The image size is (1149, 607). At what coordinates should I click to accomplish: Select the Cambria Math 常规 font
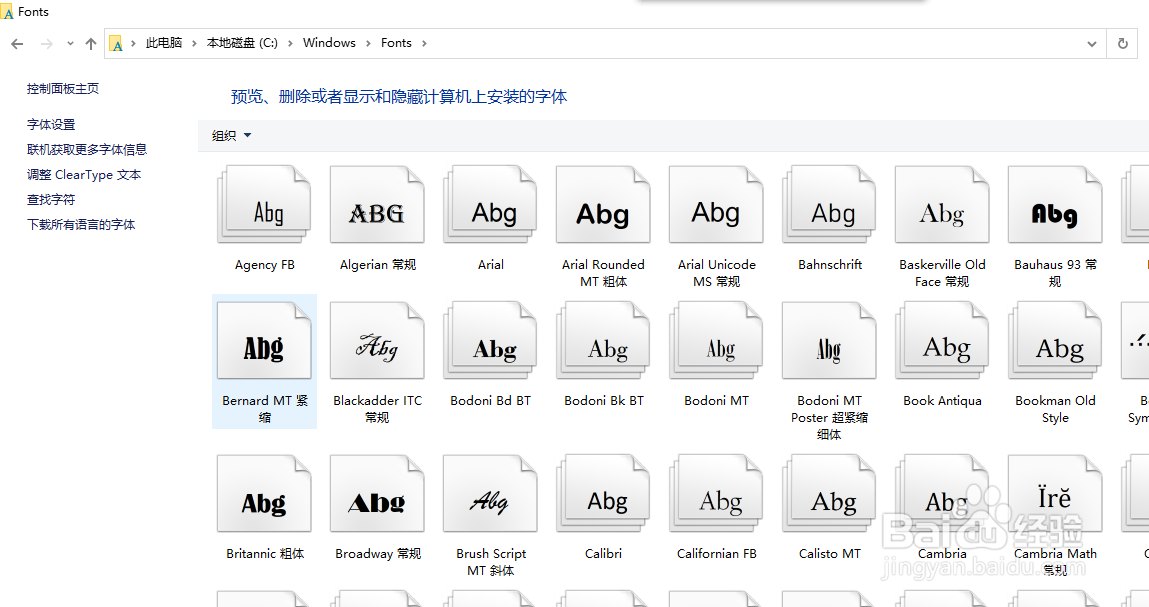(1055, 494)
